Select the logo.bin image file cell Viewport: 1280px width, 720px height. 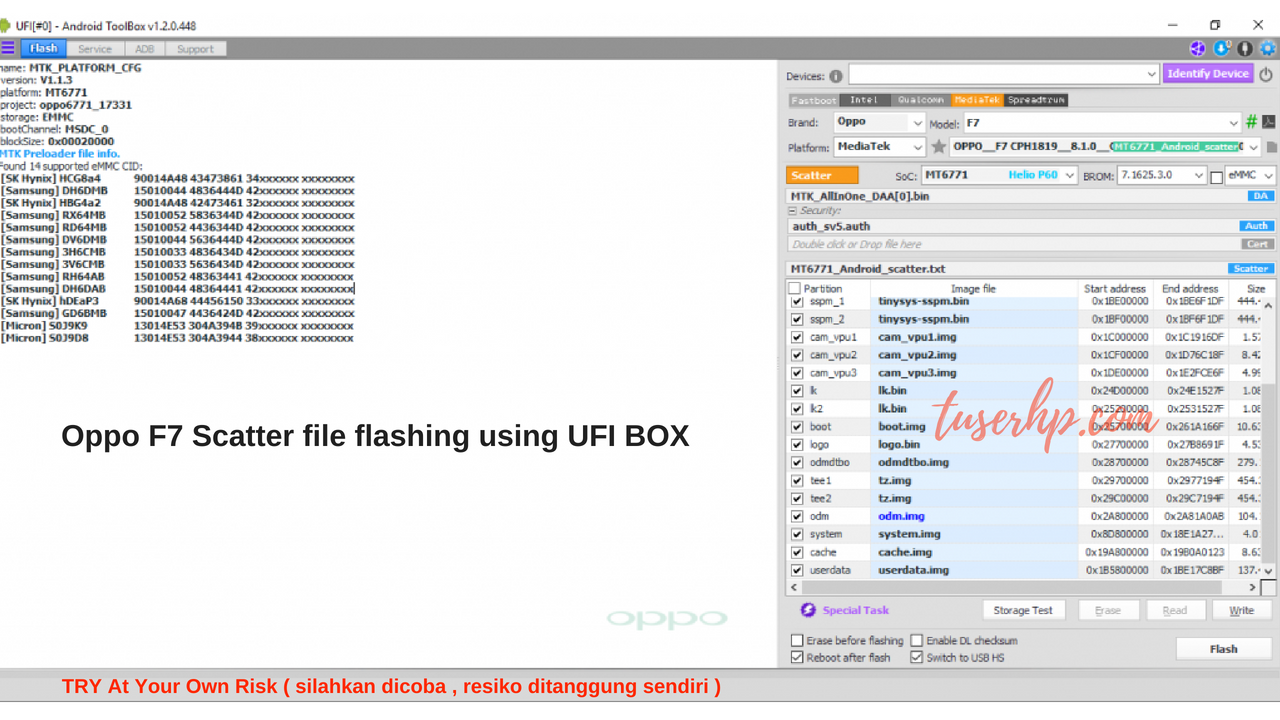(x=974, y=444)
